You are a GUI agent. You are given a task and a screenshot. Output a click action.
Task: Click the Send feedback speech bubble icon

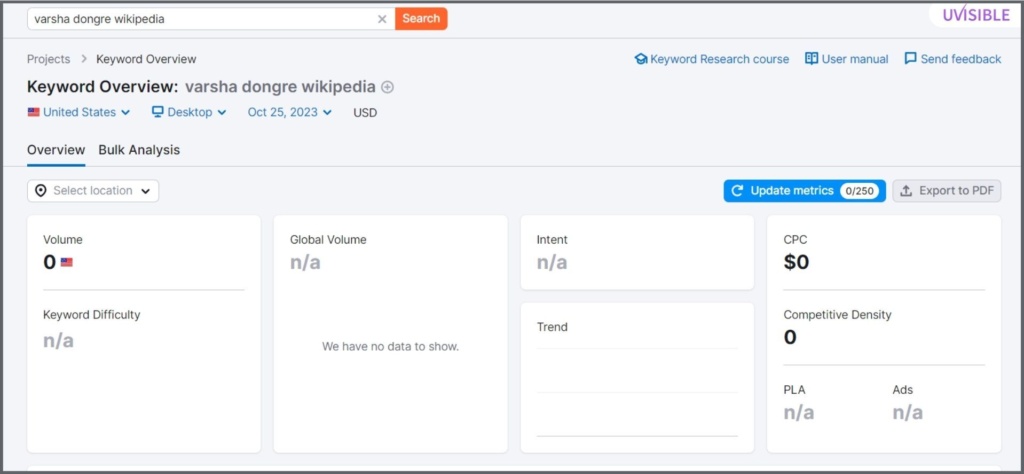[910, 59]
